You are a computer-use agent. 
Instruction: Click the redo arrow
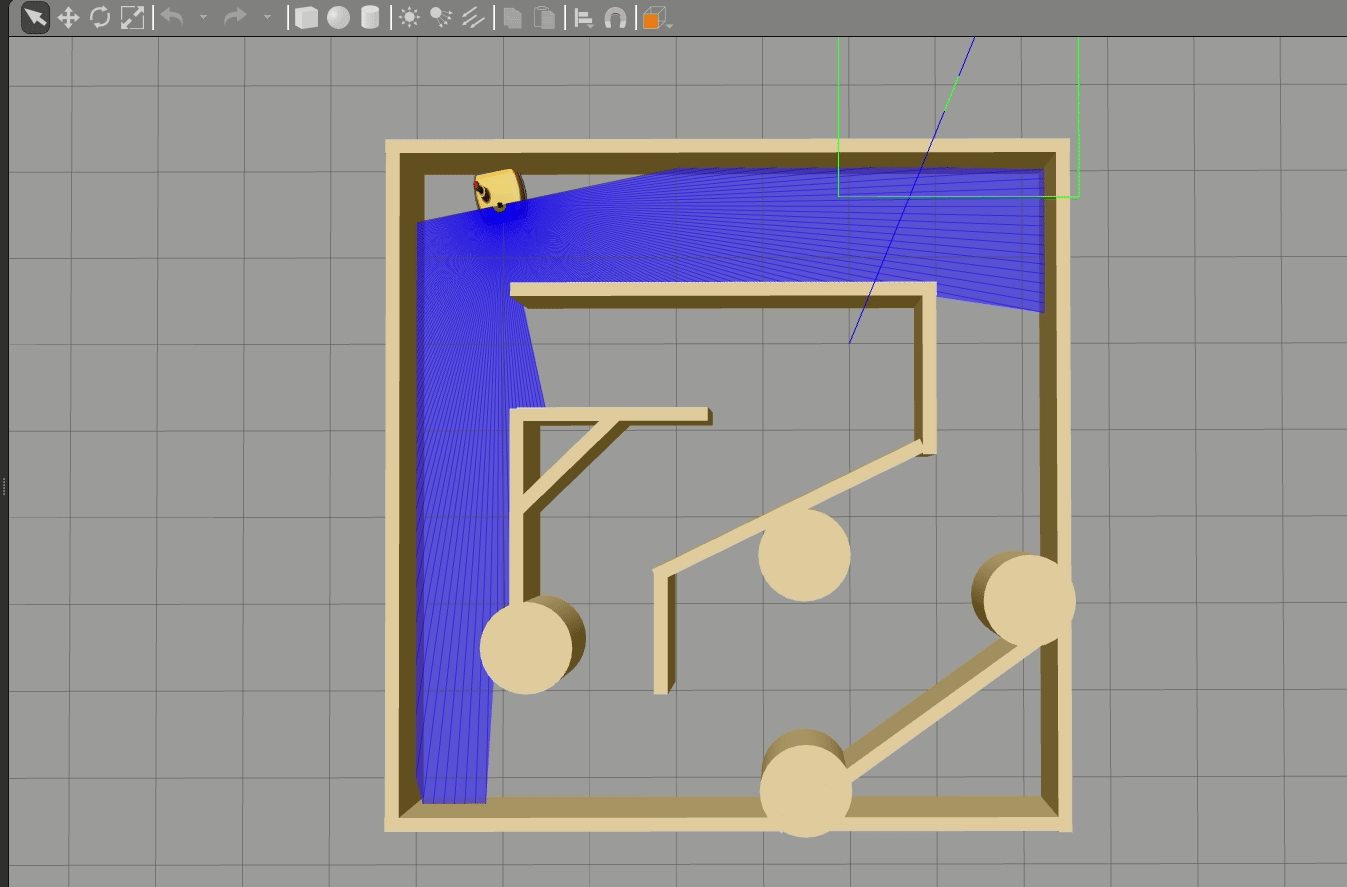[235, 17]
